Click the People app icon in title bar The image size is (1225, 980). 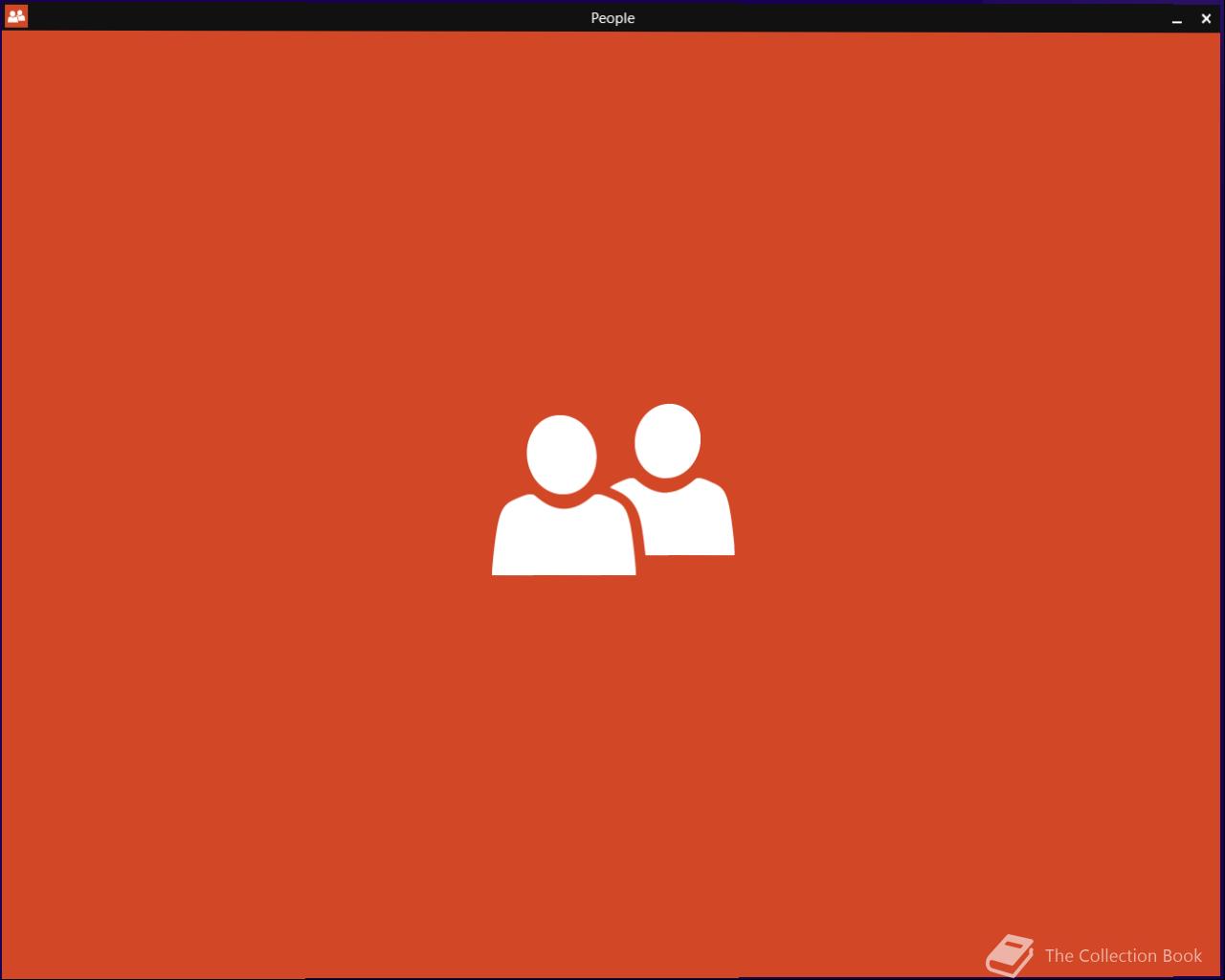(16, 16)
